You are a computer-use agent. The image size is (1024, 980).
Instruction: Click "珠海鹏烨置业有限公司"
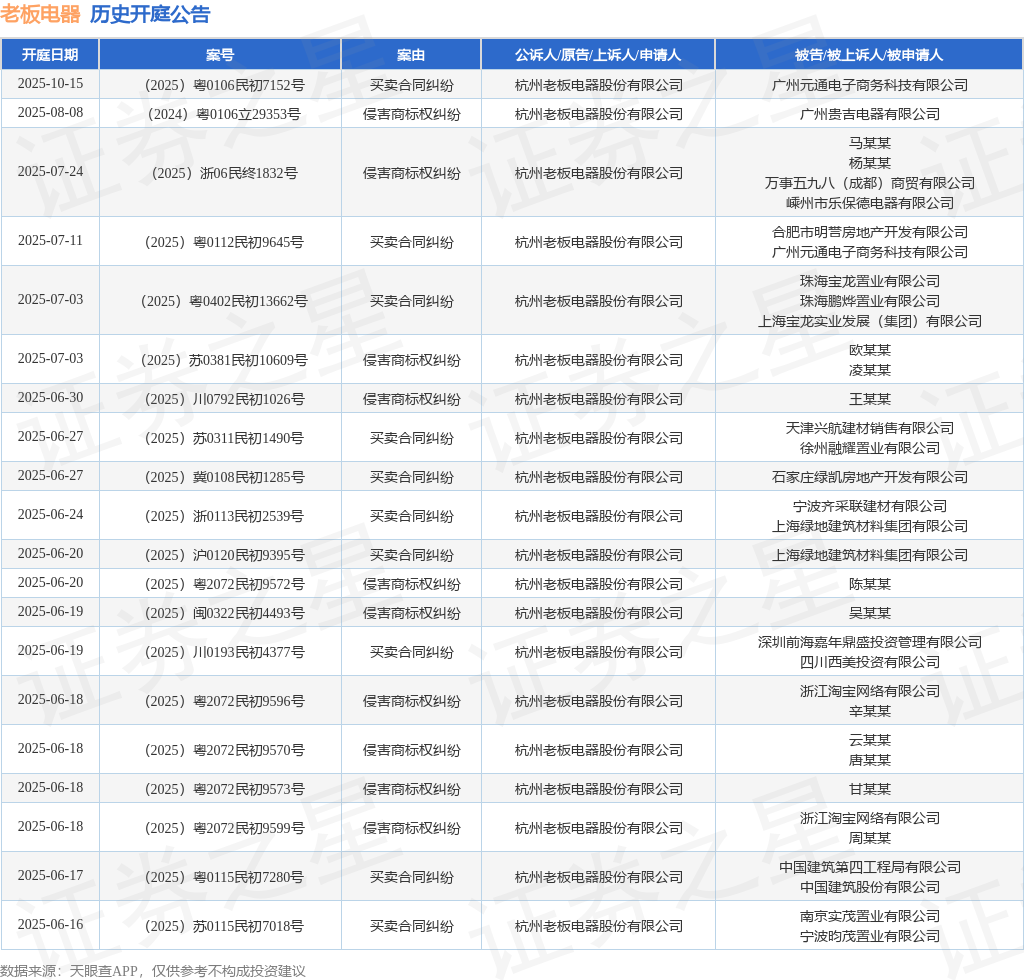[x=870, y=301]
